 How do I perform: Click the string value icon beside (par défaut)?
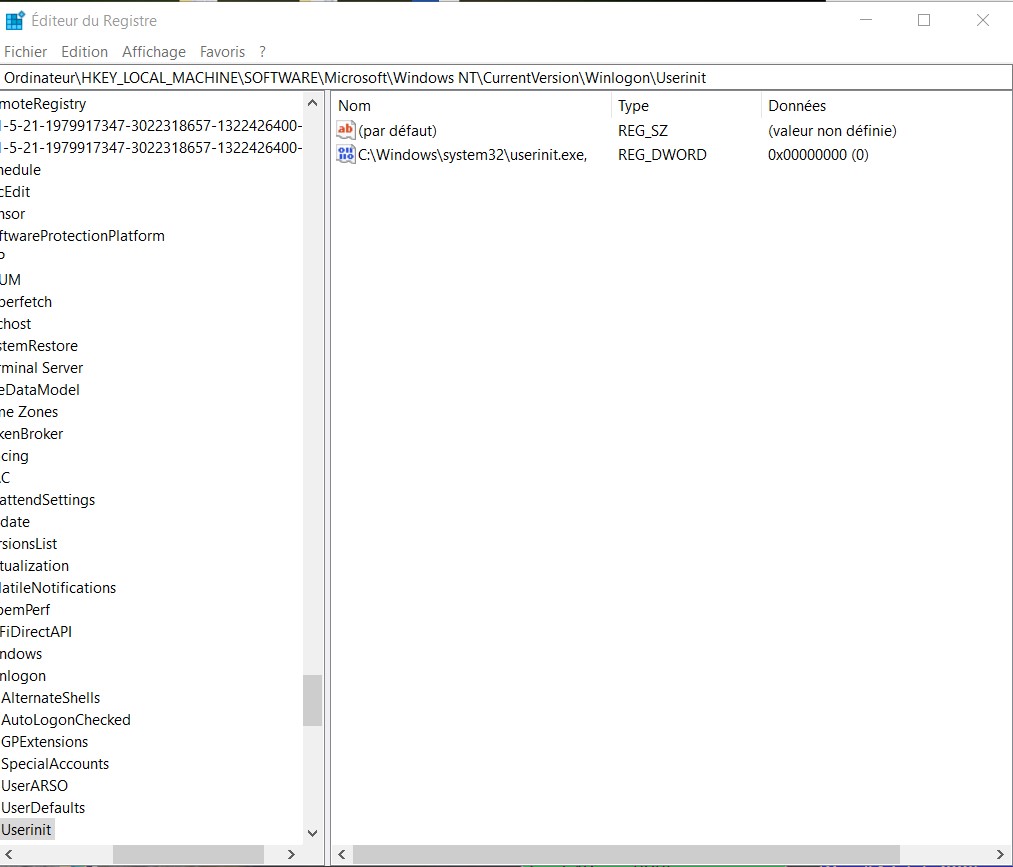tap(346, 131)
